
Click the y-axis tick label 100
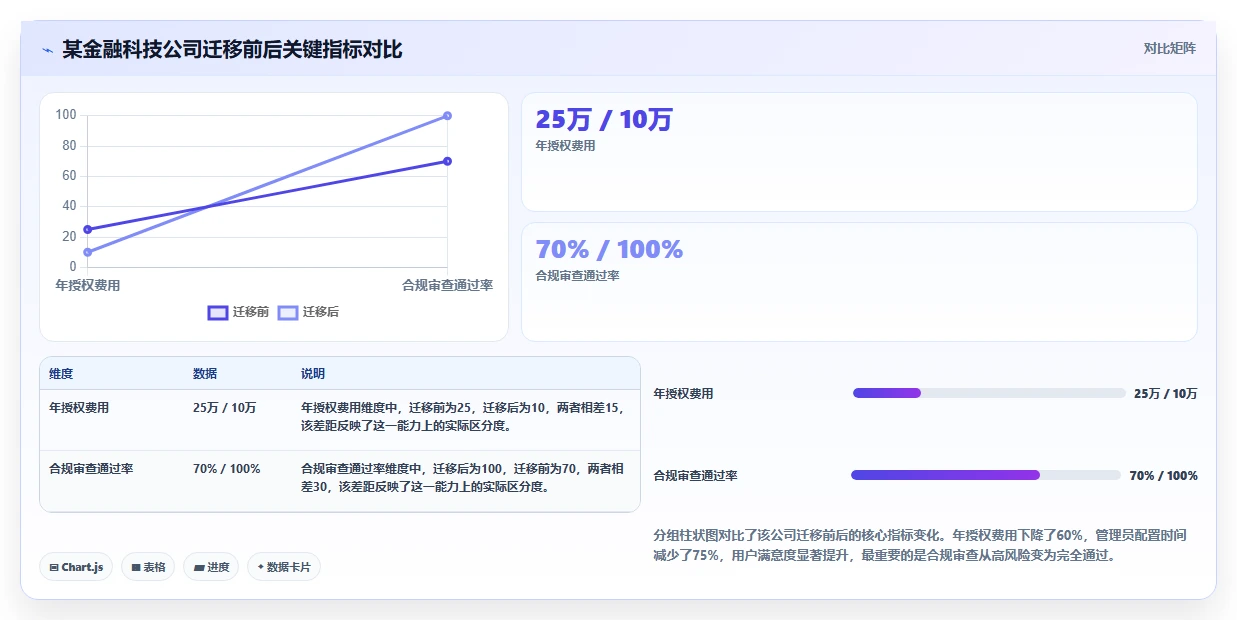[66, 115]
